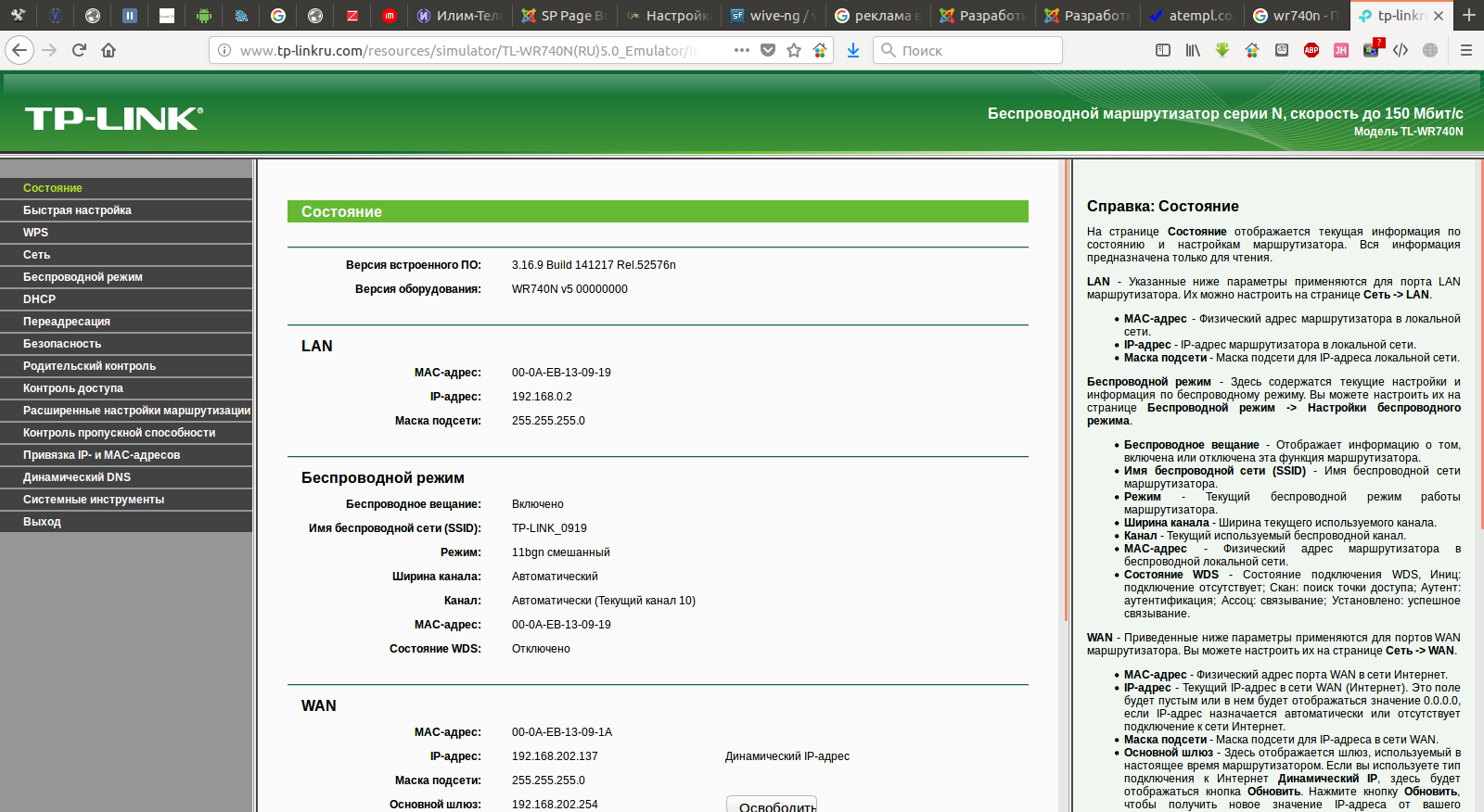Viewport: 1484px width, 812px height.
Task: Open the Сеть menu section
Action: point(126,255)
